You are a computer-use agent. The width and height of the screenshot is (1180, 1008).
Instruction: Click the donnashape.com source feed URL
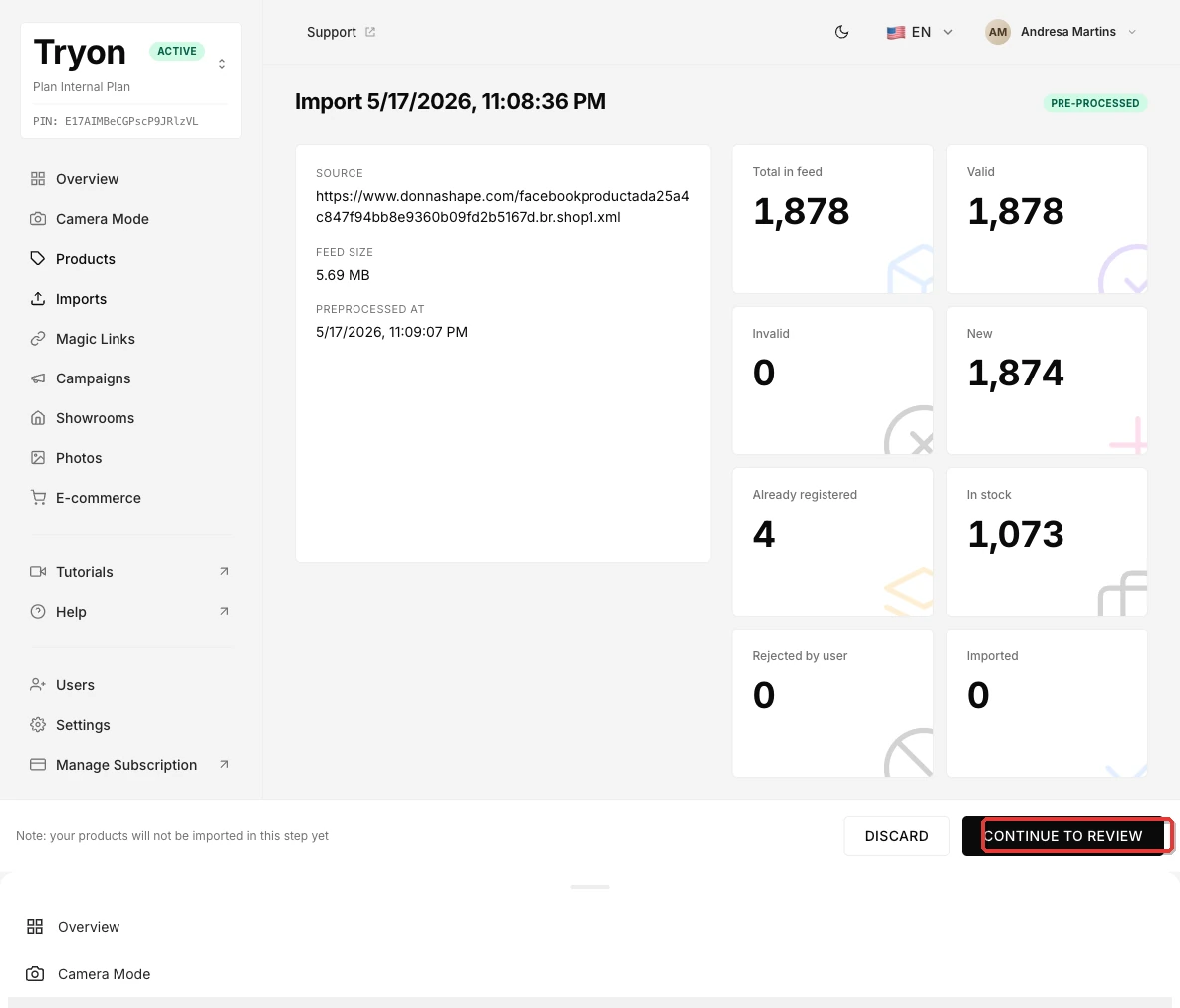tap(502, 206)
